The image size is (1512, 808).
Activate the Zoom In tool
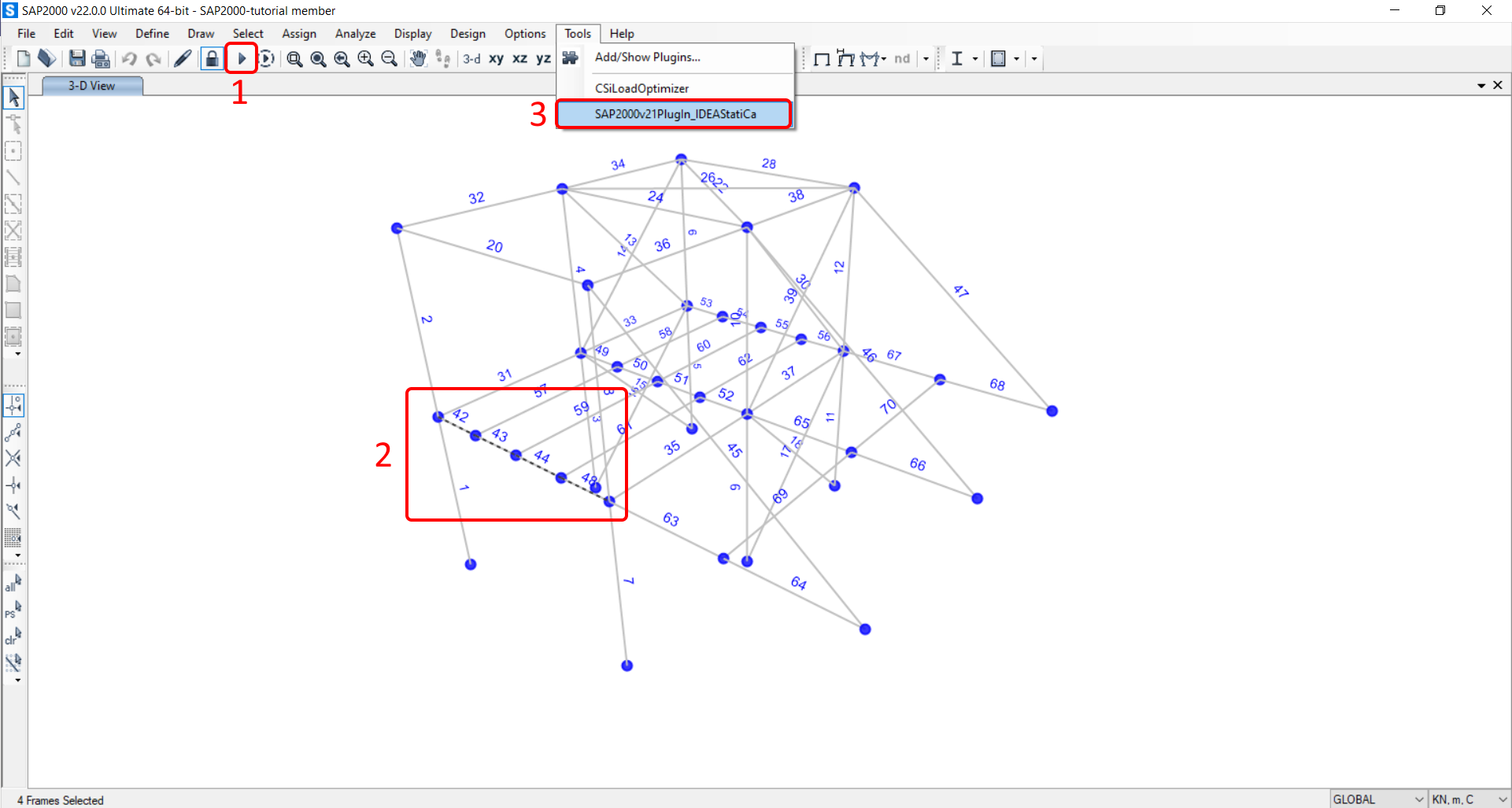[x=365, y=58]
